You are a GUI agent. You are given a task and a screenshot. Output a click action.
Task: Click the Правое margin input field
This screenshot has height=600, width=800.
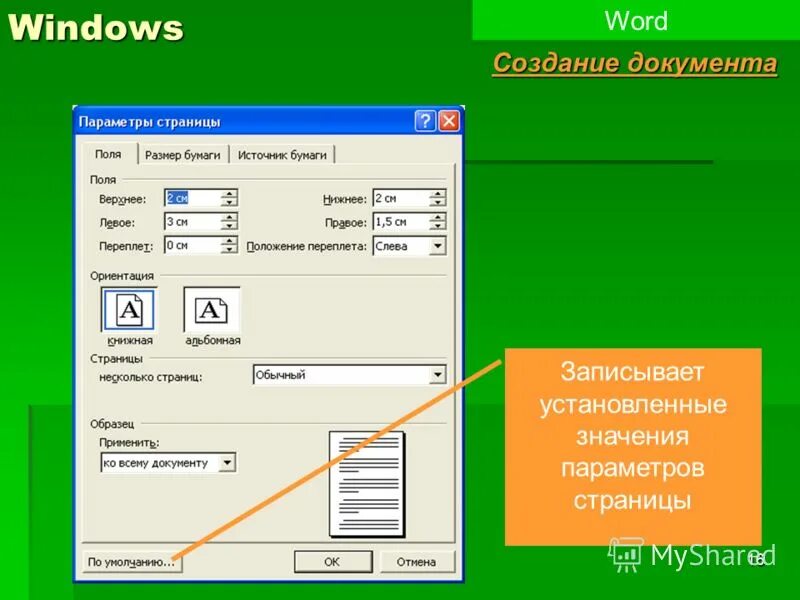401,221
